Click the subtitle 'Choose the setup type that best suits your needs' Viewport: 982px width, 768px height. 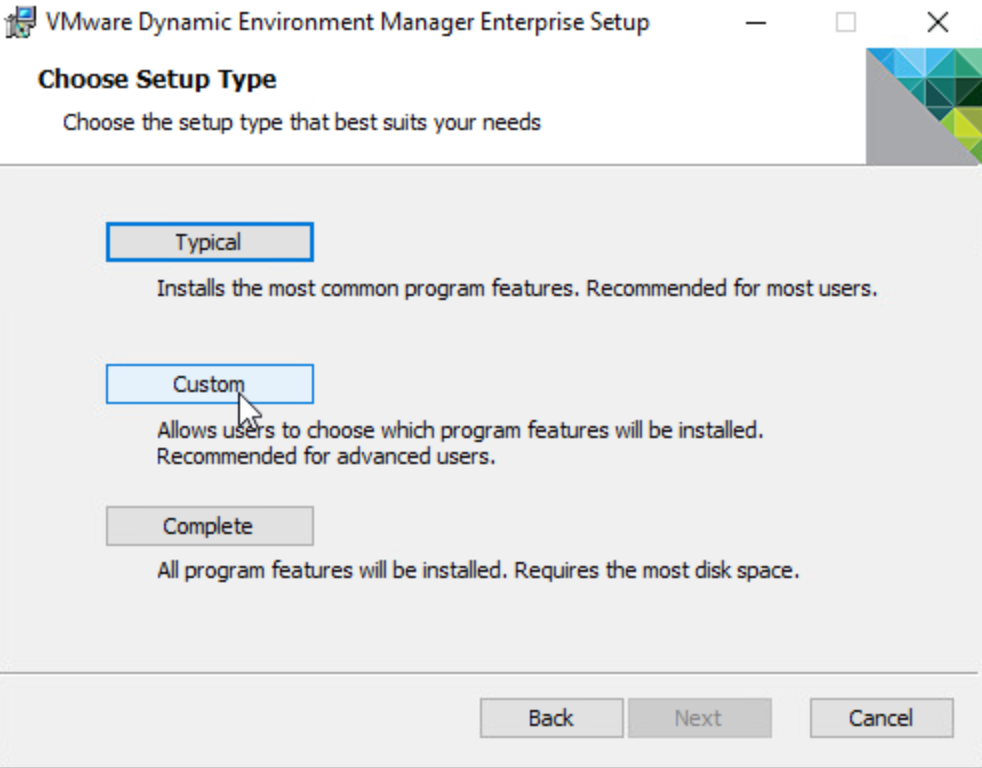[301, 122]
